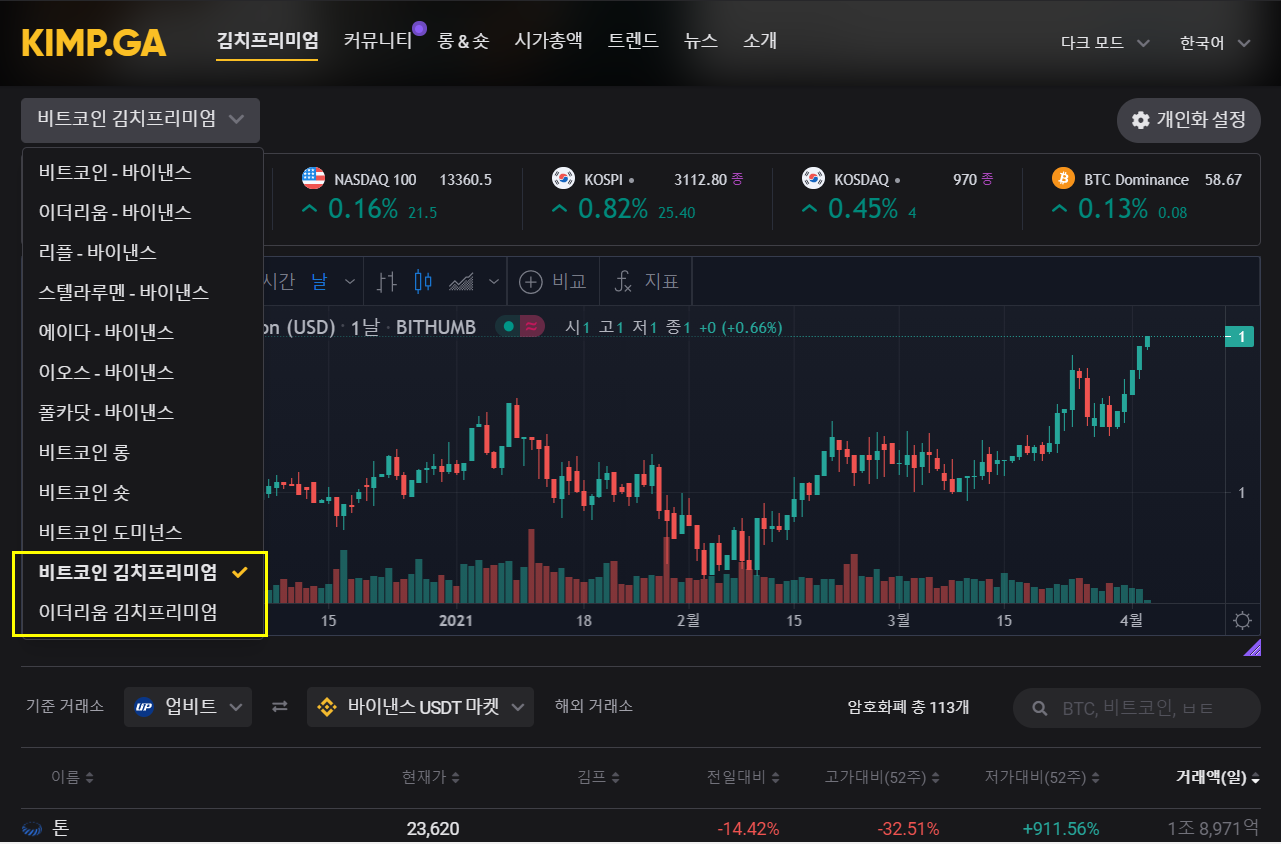Screen dimensions: 1281x844
Task: Choose 리플 - 바이낸스 in the dropdown
Action: [142, 252]
